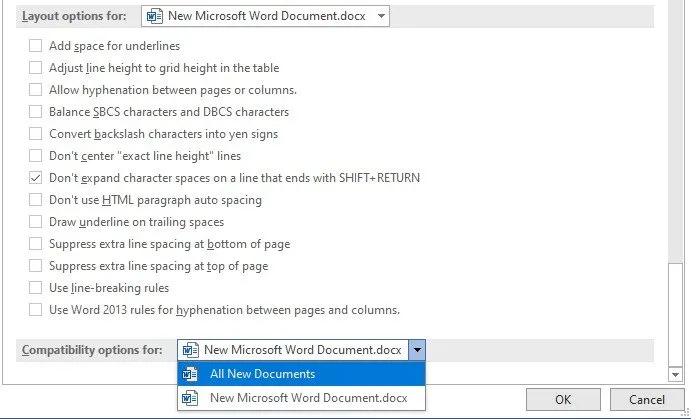Enable Convert backslash characters into yen signs
Viewport: 691px width, 419px height.
[x=36, y=134]
